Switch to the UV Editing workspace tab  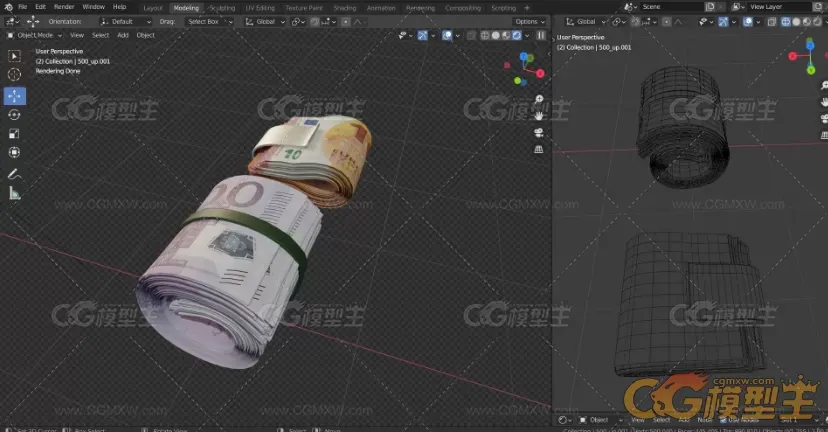point(260,8)
